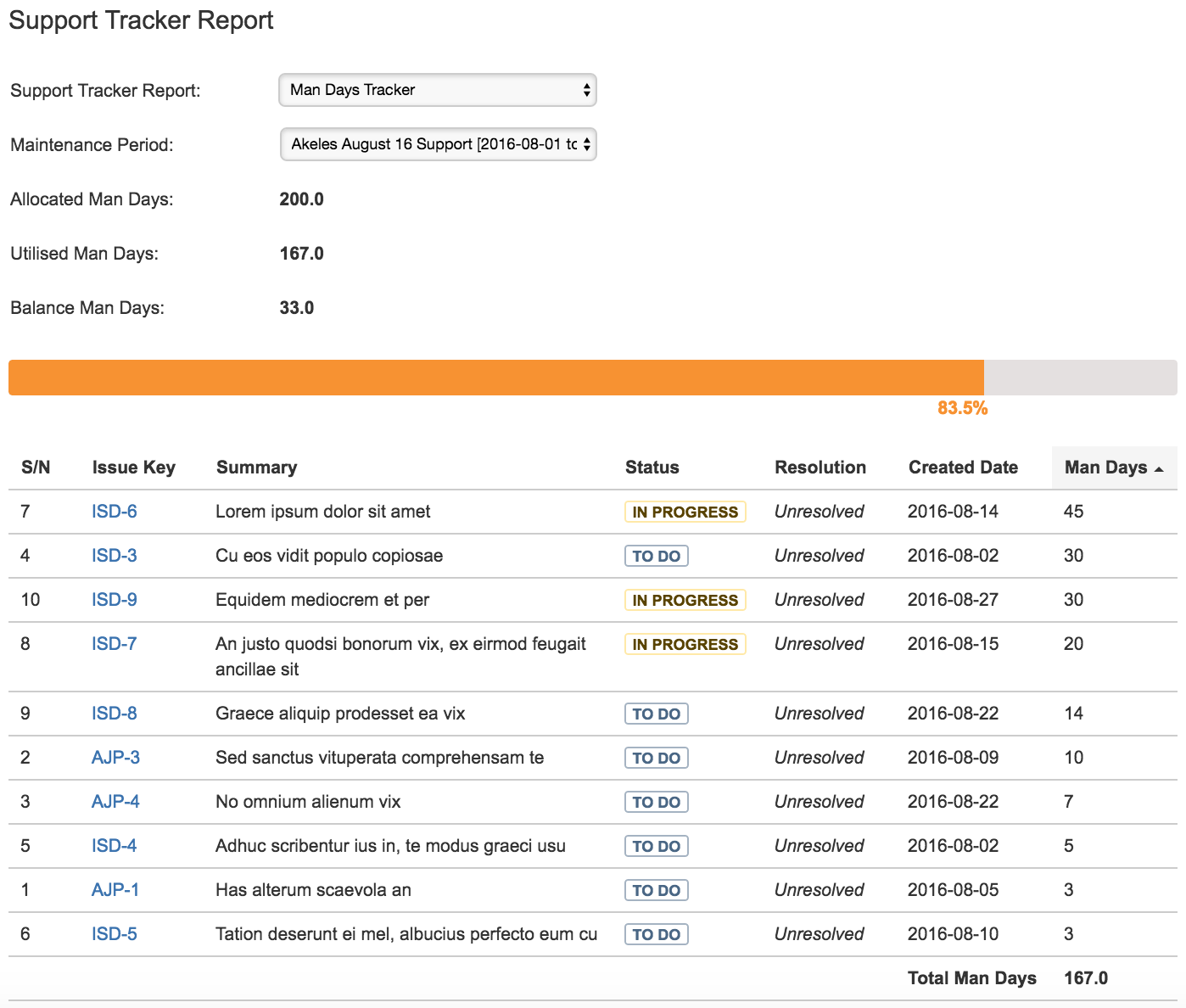Click the orange utilisation progress bar

495,378
